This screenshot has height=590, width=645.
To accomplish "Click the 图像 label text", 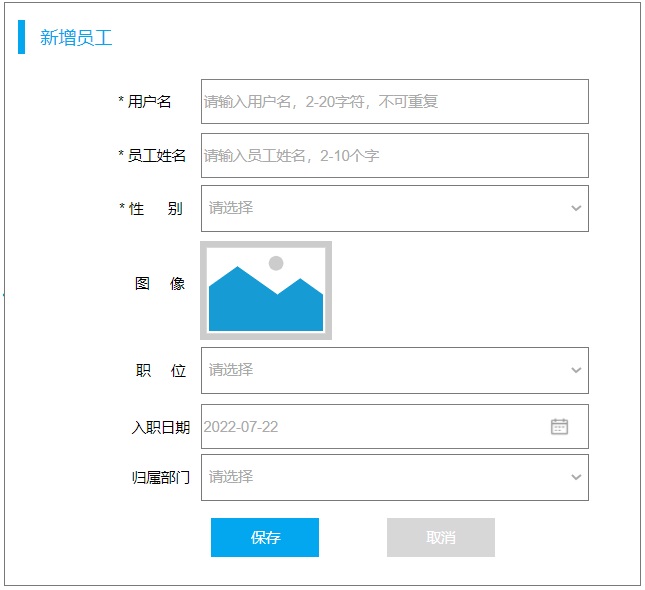I will (160, 283).
